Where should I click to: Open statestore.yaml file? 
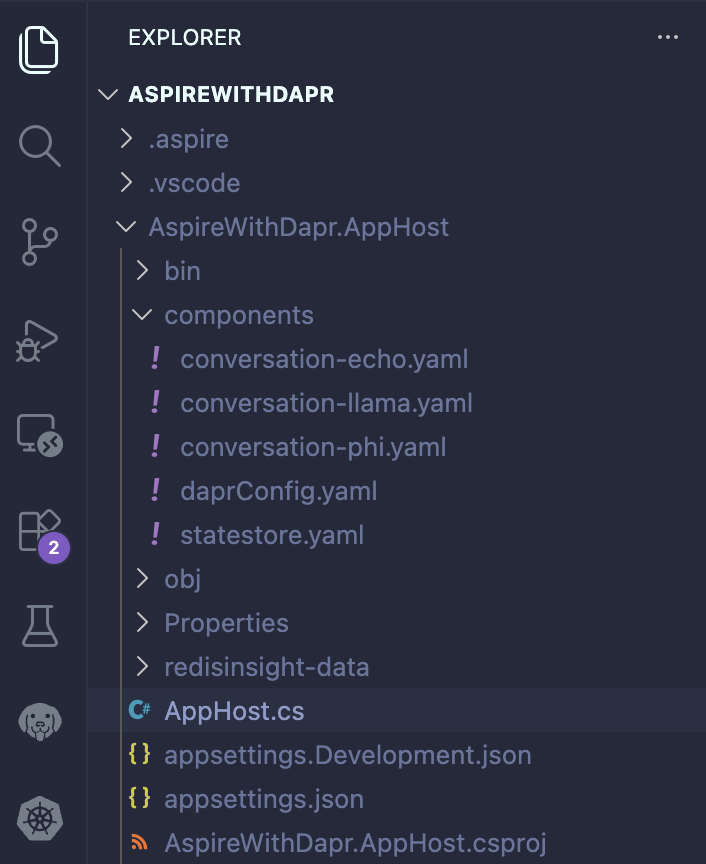point(272,535)
